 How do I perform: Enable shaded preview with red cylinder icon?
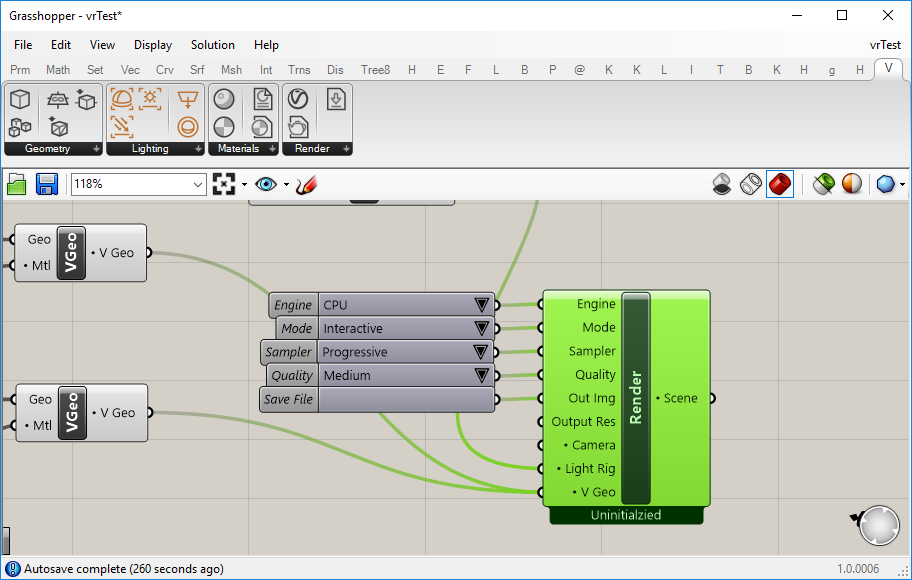(x=780, y=184)
